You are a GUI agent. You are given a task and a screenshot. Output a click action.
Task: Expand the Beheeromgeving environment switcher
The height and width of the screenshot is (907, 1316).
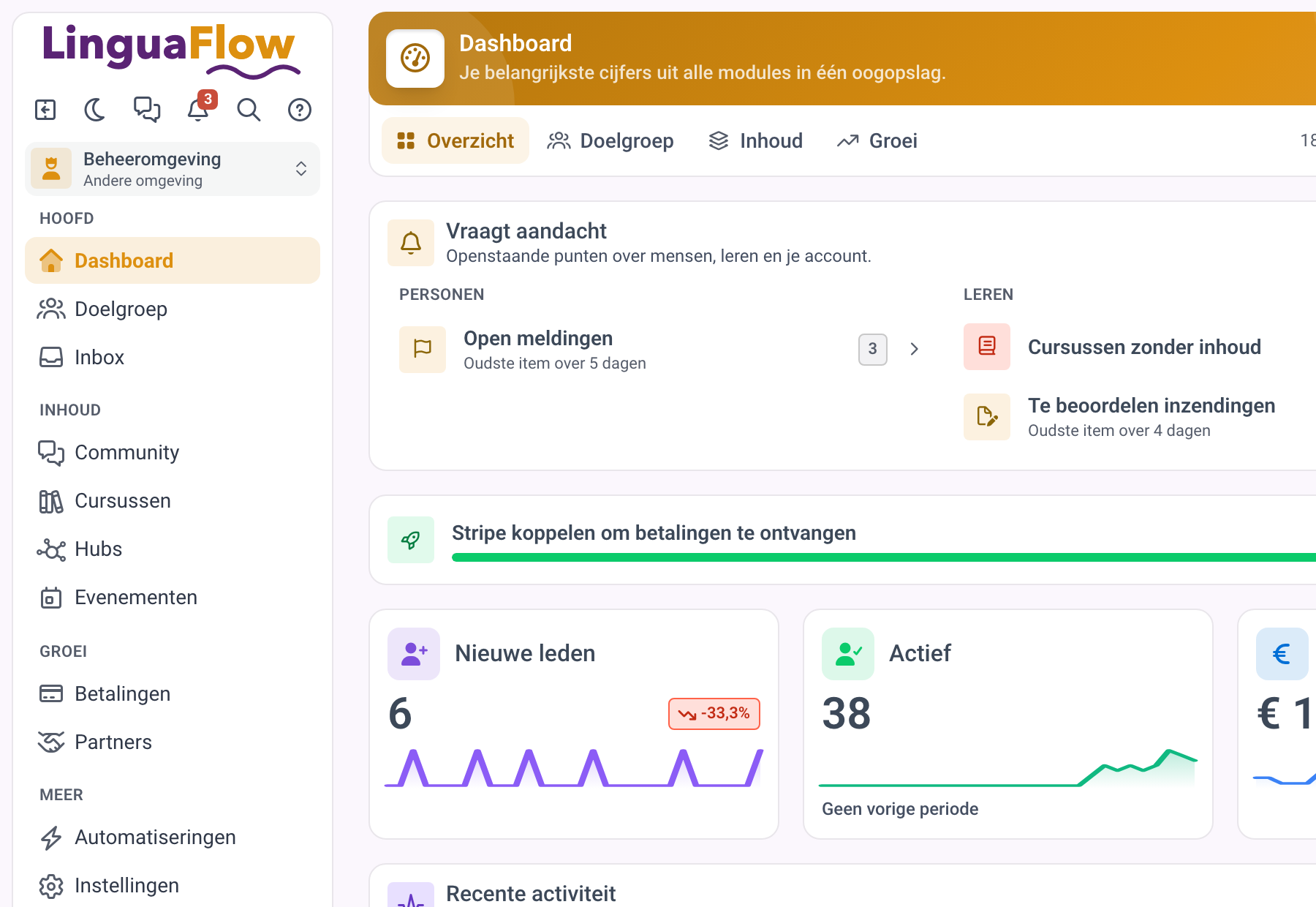(x=173, y=169)
